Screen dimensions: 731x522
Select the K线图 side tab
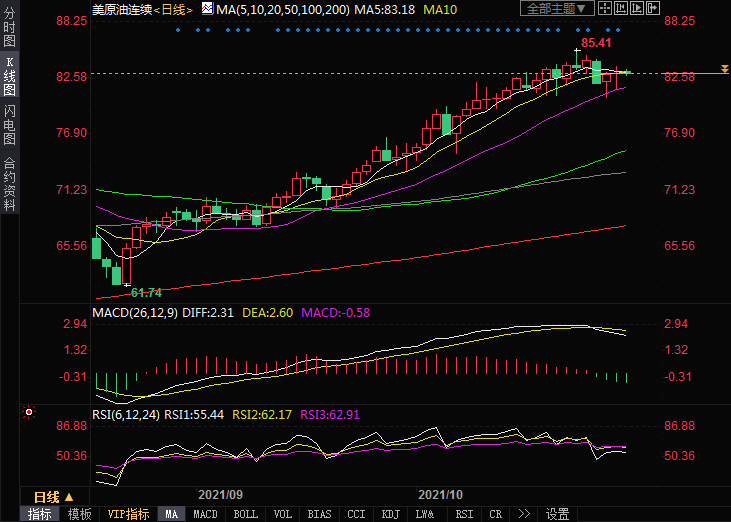9,77
